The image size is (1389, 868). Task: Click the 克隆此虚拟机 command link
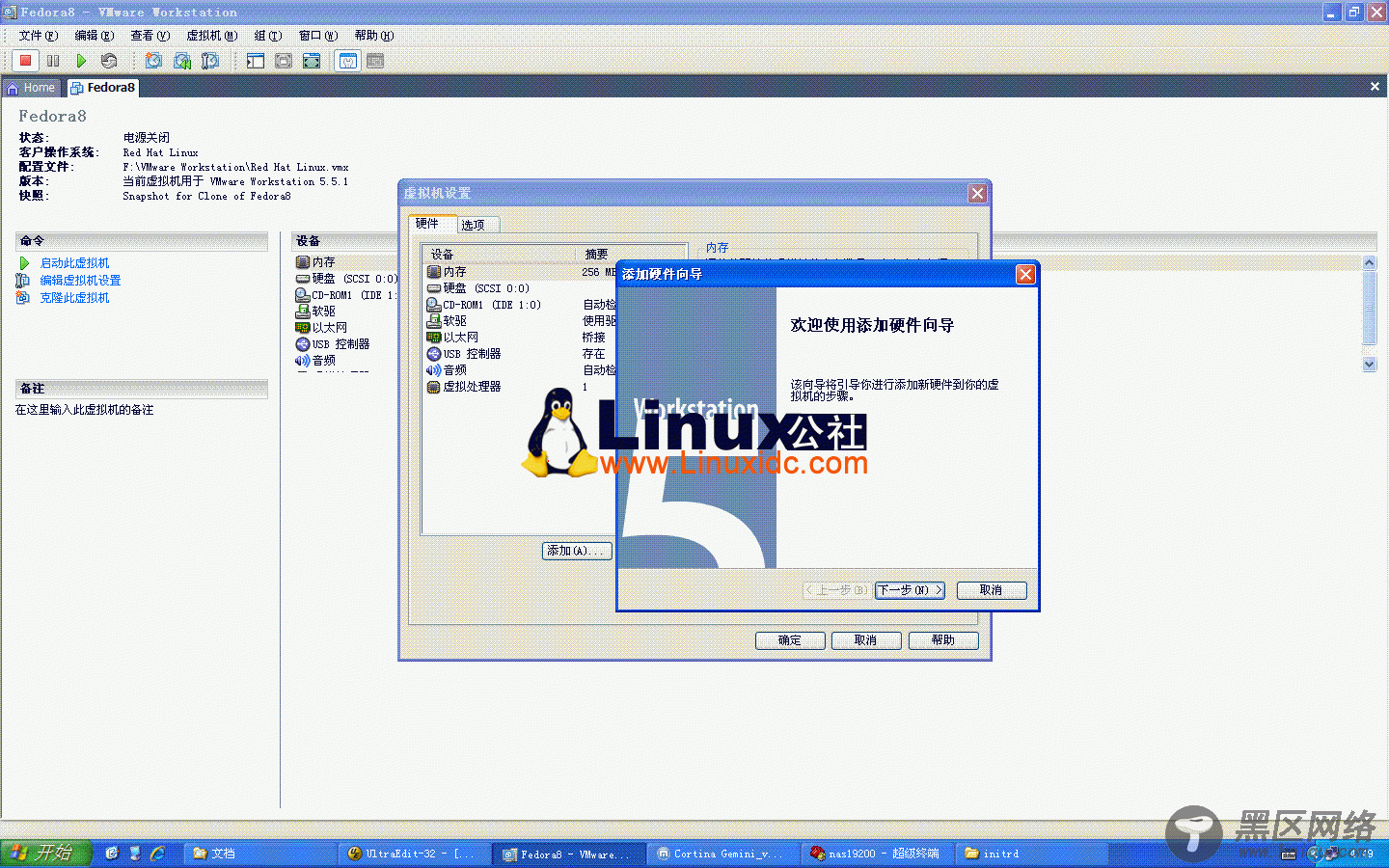(x=74, y=298)
